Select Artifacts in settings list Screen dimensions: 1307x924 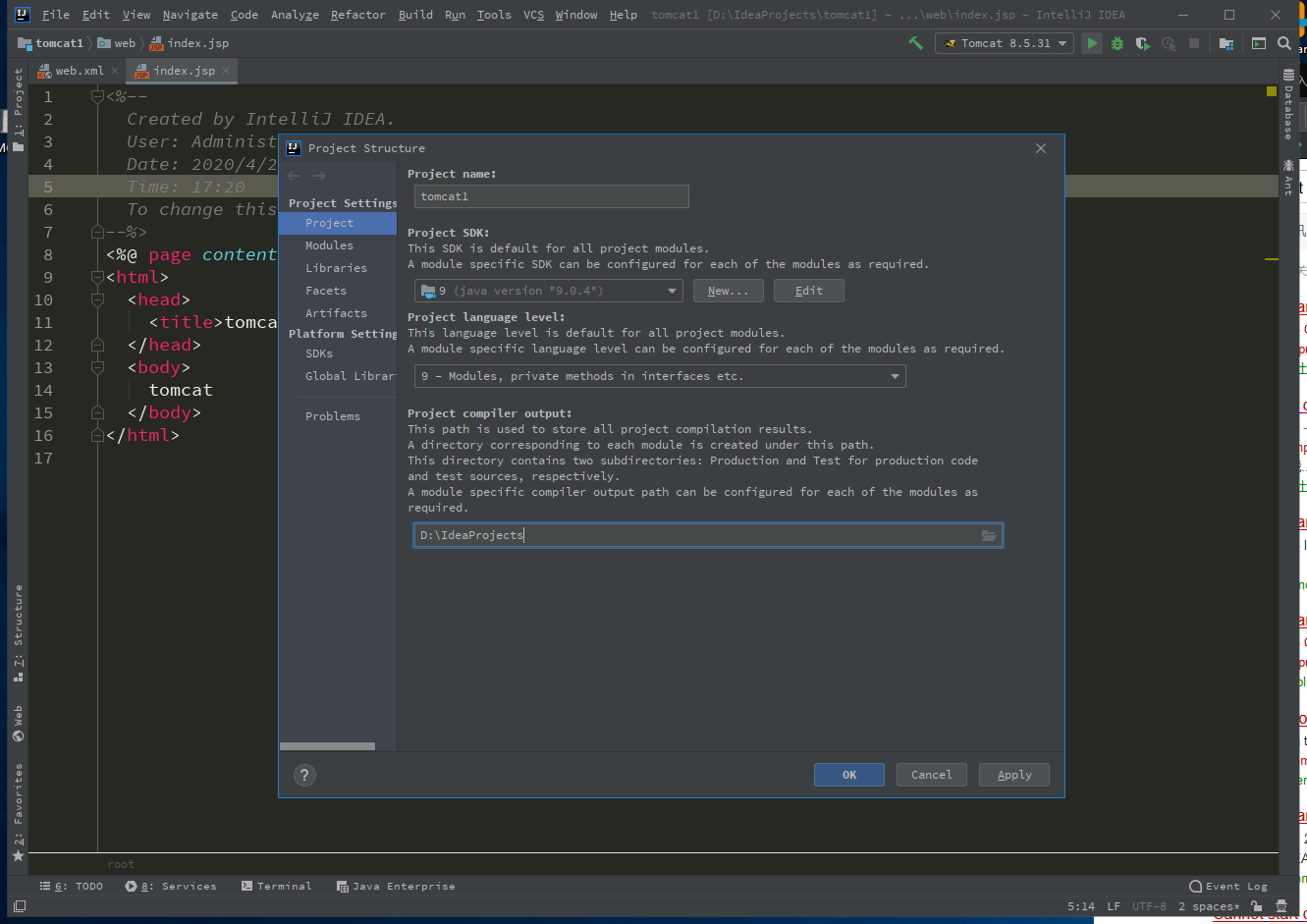tap(338, 313)
